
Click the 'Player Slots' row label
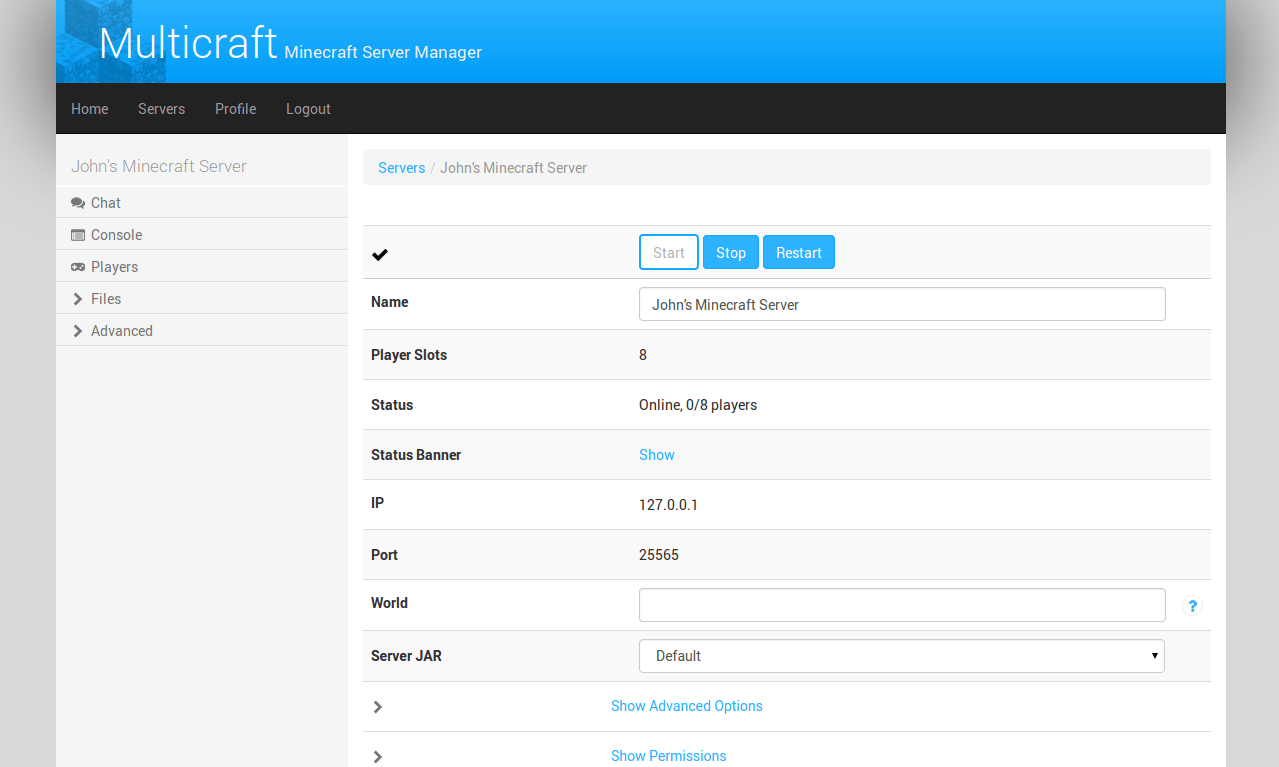click(409, 355)
